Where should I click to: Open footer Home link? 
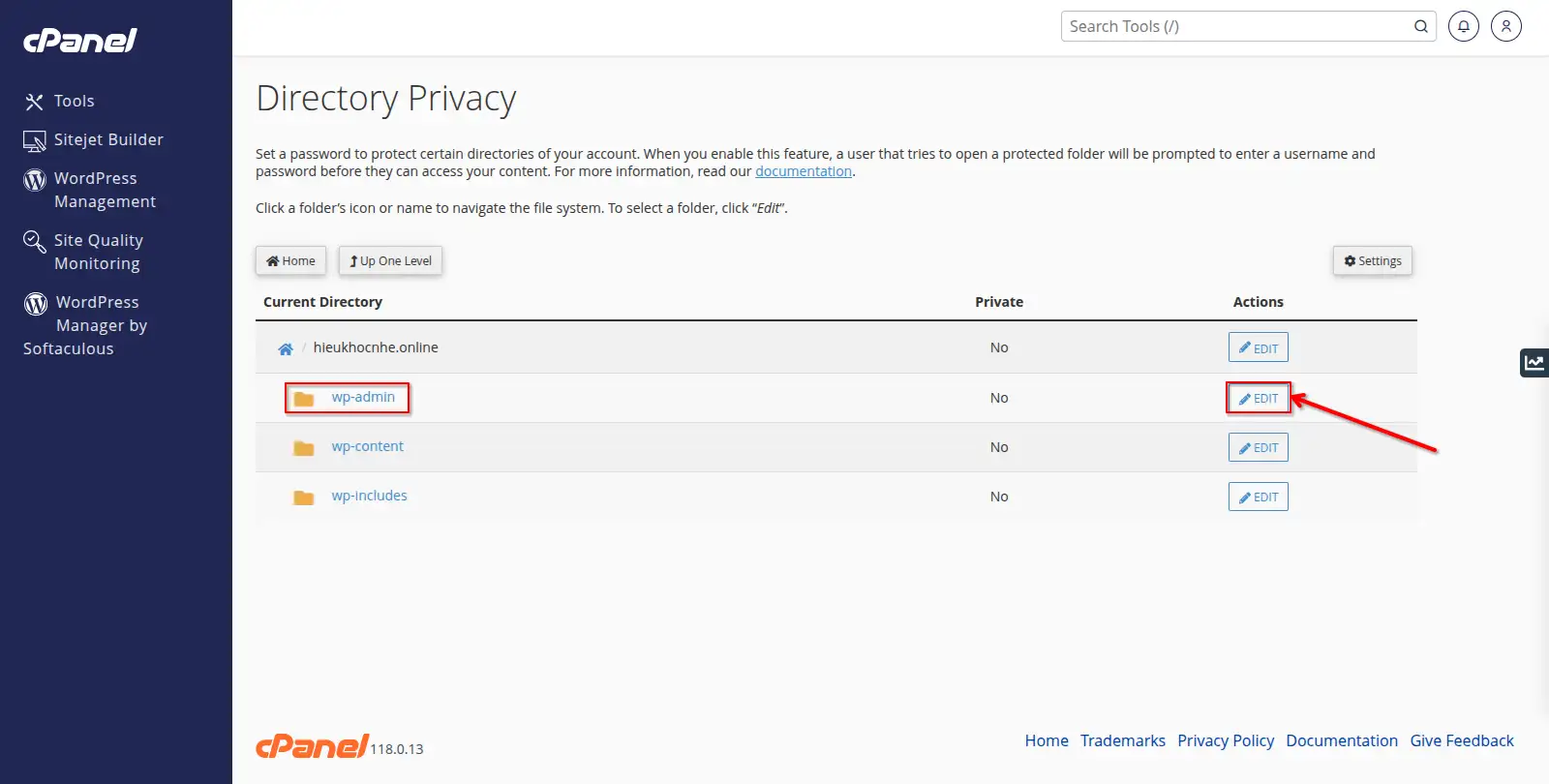pos(1047,740)
